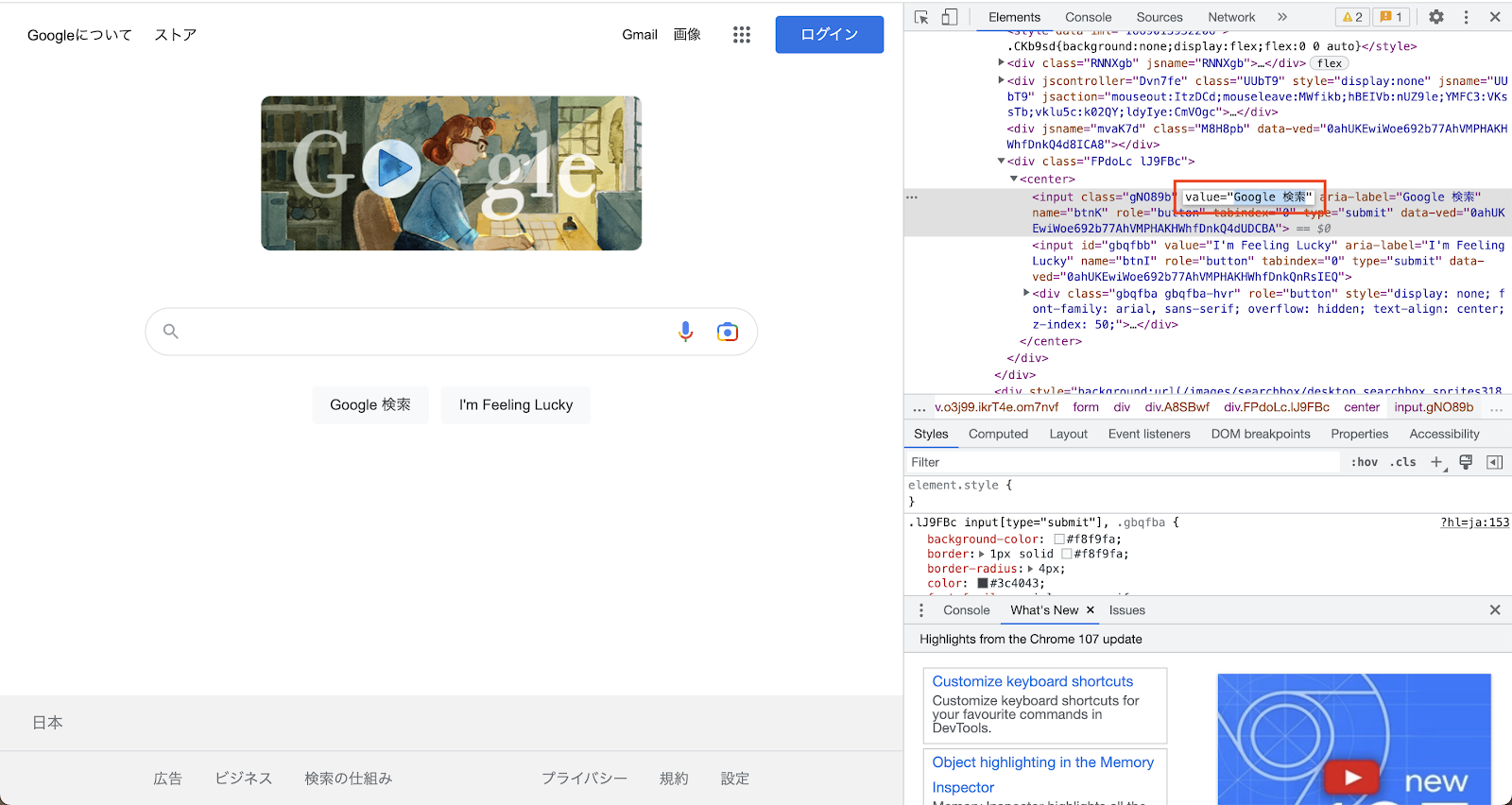Click the I'm Feeling Lucky button
This screenshot has width=1512, height=805.
[516, 404]
